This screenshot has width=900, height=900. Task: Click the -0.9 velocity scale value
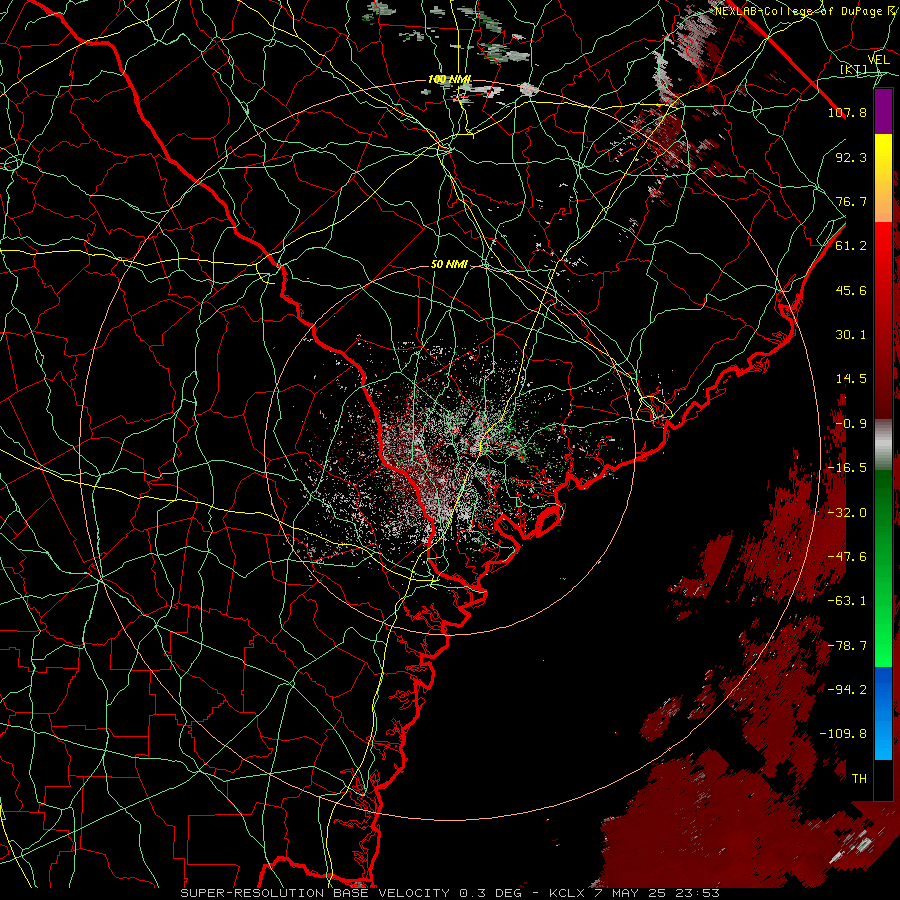[851, 424]
